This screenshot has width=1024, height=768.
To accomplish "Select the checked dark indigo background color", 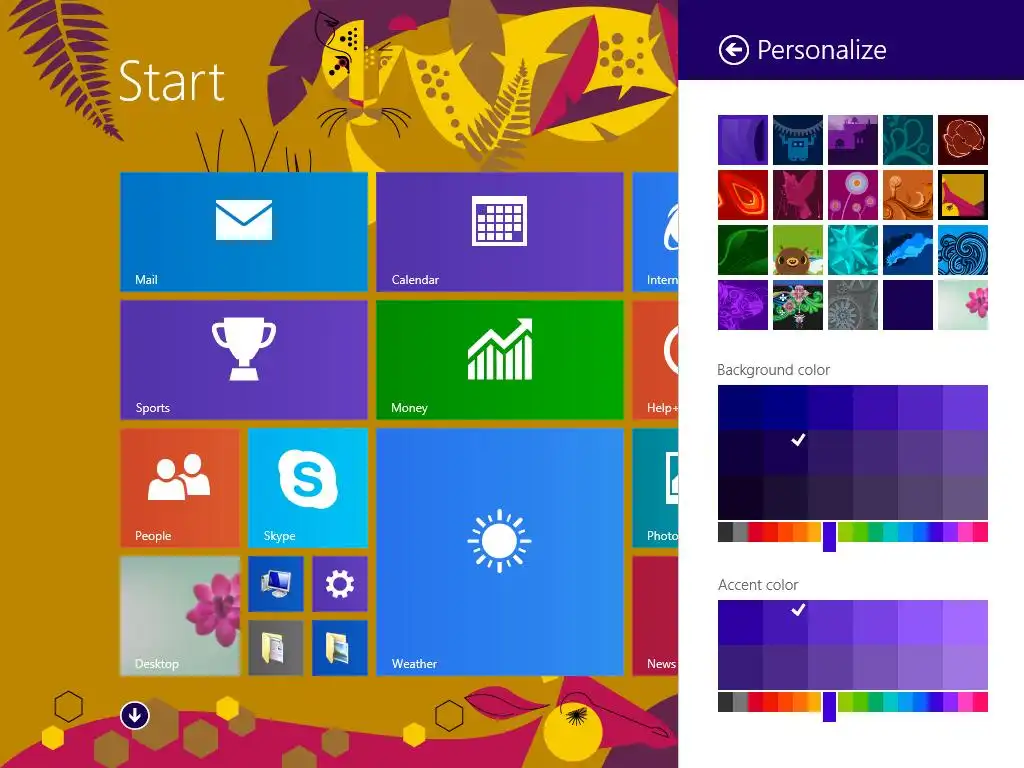I will coord(786,453).
